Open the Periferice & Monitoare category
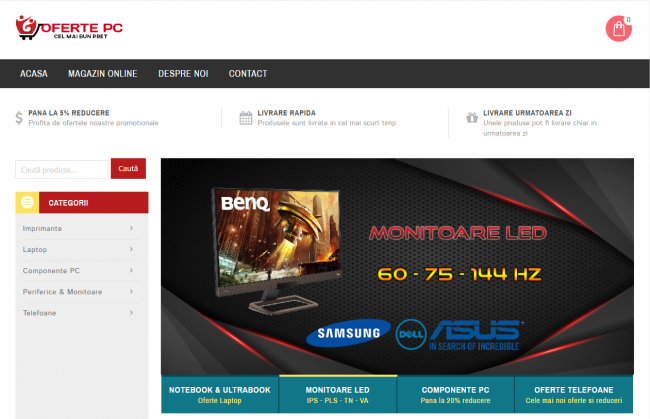Image resolution: width=650 pixels, height=419 pixels. [x=62, y=292]
